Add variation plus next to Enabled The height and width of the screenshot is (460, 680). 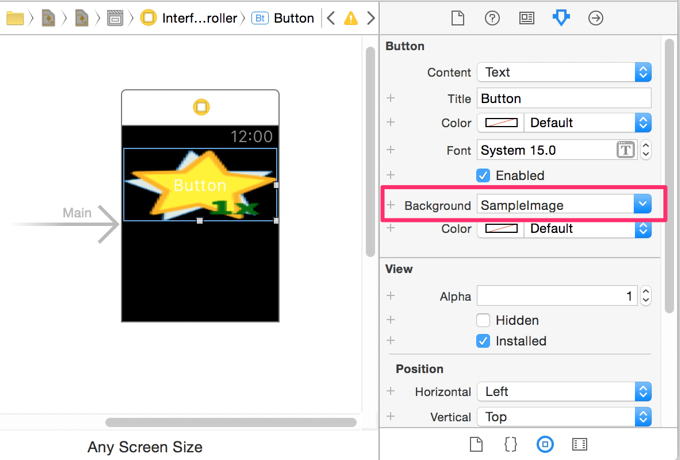tap(391, 175)
